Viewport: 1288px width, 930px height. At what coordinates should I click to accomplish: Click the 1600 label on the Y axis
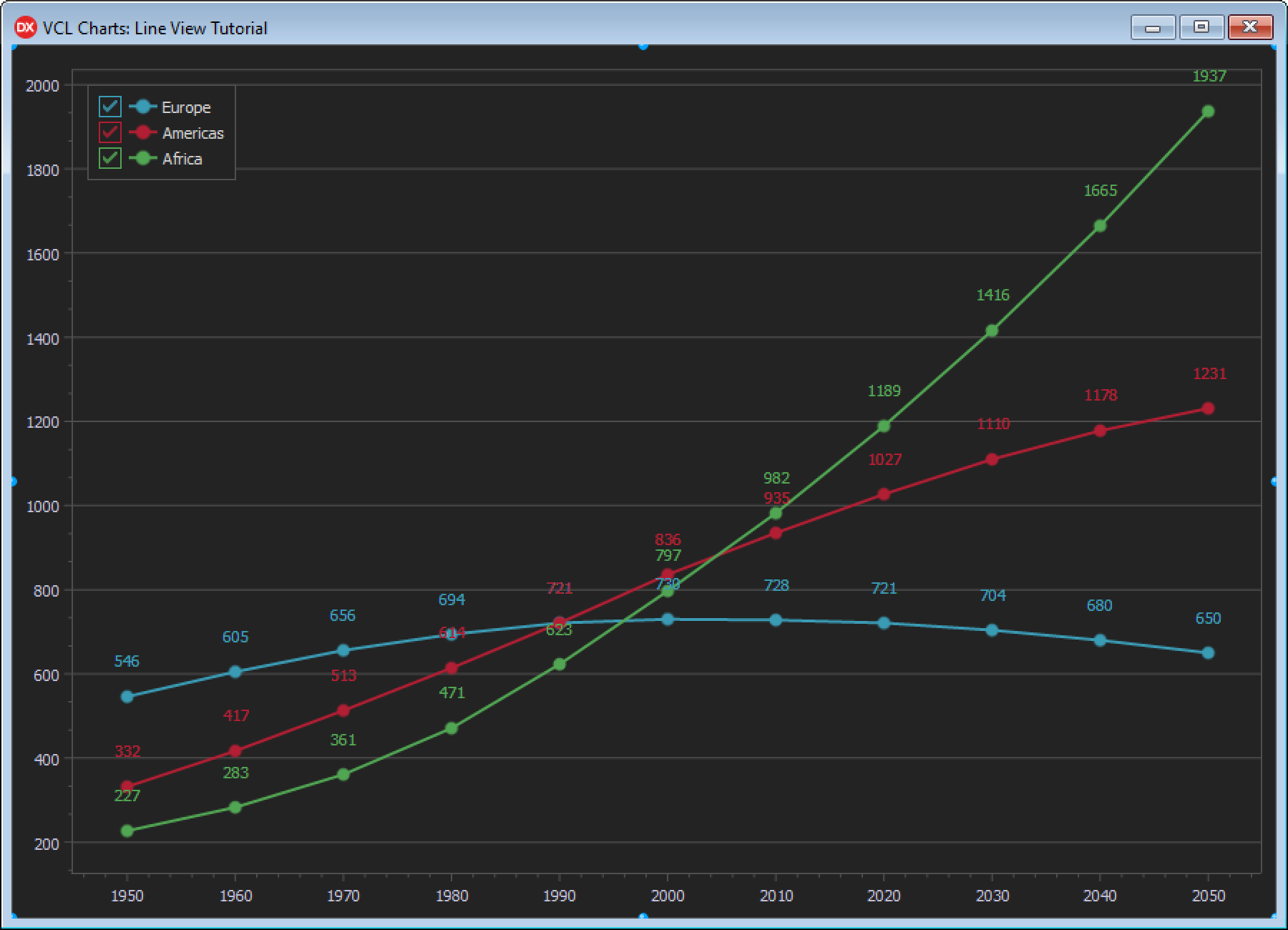pos(42,255)
